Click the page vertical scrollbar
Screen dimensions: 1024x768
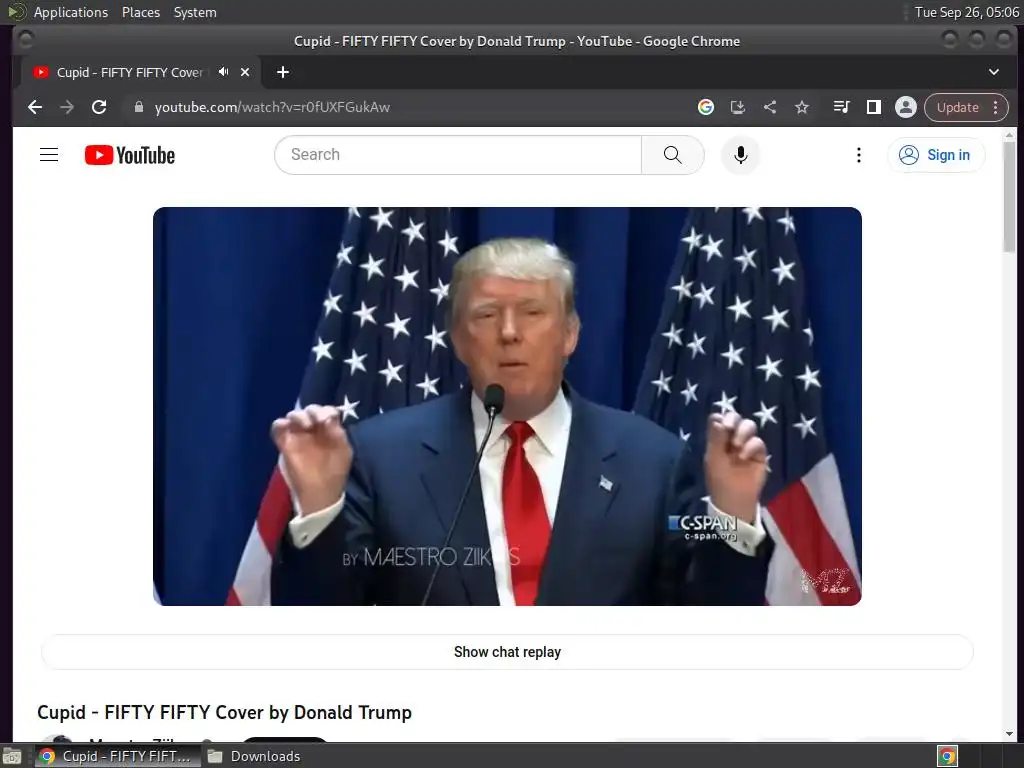[1009, 196]
